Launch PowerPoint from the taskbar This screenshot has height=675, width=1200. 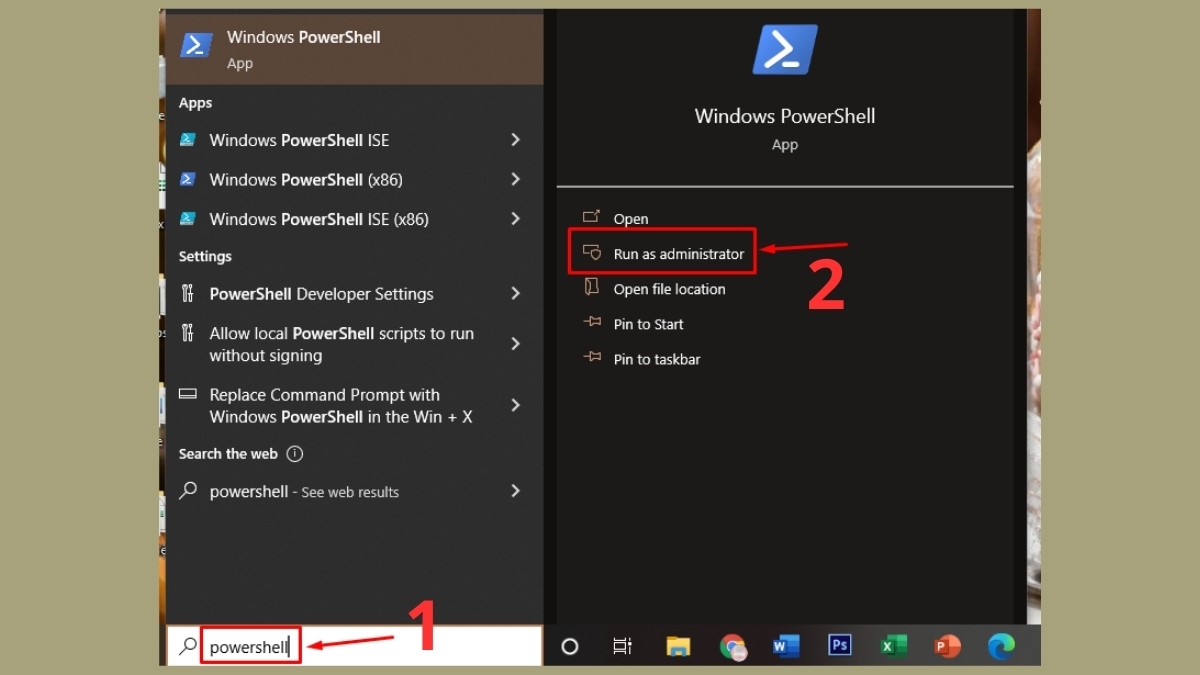click(947, 646)
